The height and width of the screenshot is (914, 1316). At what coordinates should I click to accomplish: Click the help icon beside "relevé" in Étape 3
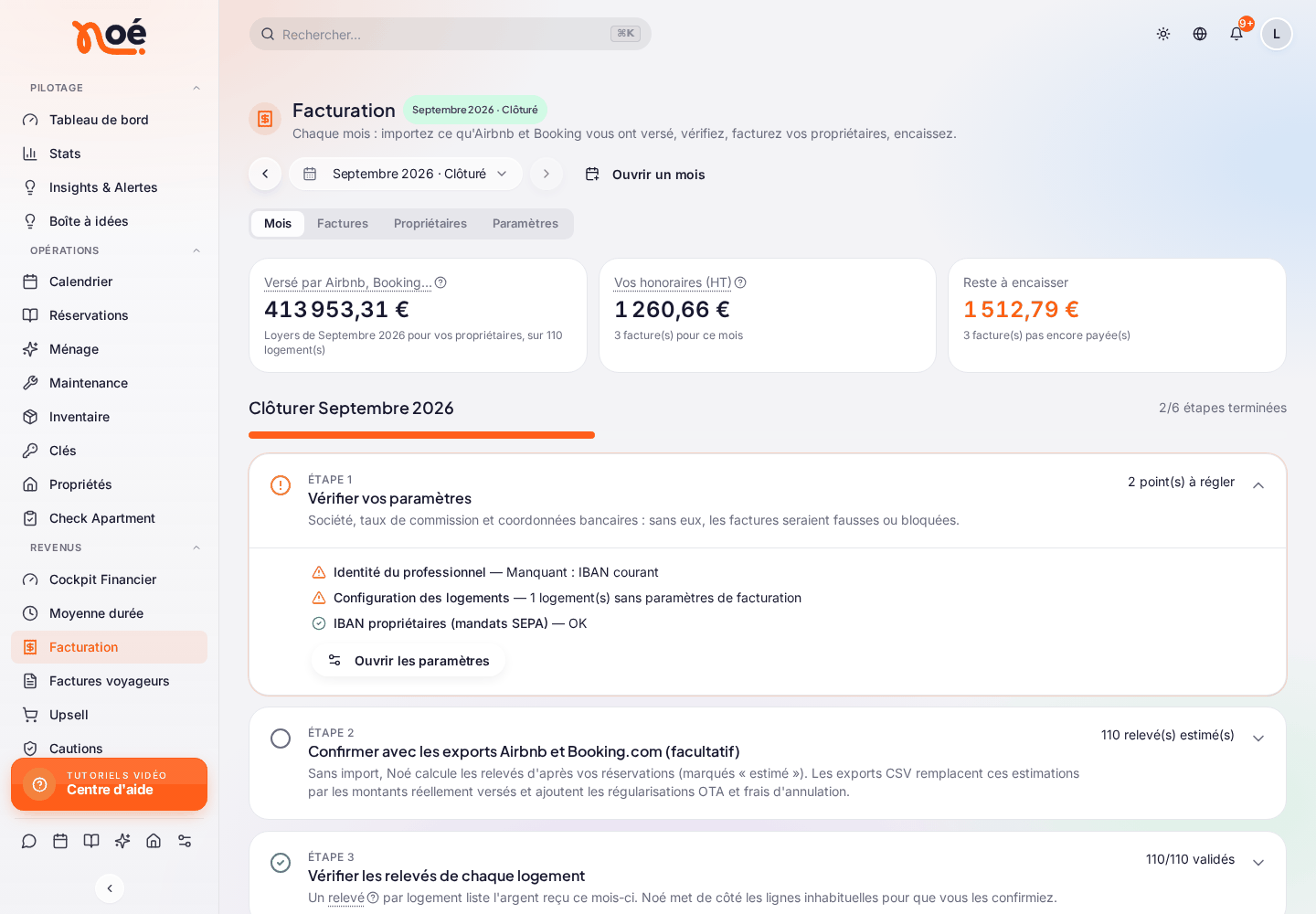click(x=373, y=898)
